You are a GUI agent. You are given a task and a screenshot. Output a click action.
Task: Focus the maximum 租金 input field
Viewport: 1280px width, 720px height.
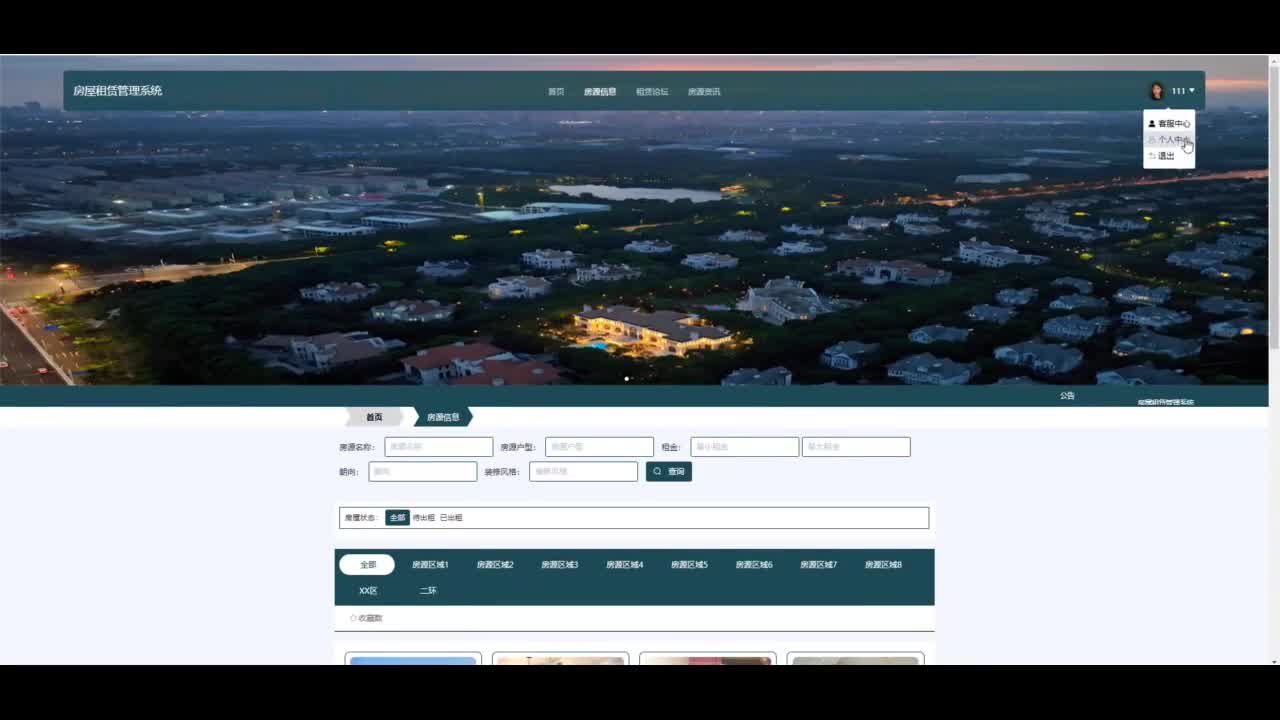click(856, 447)
